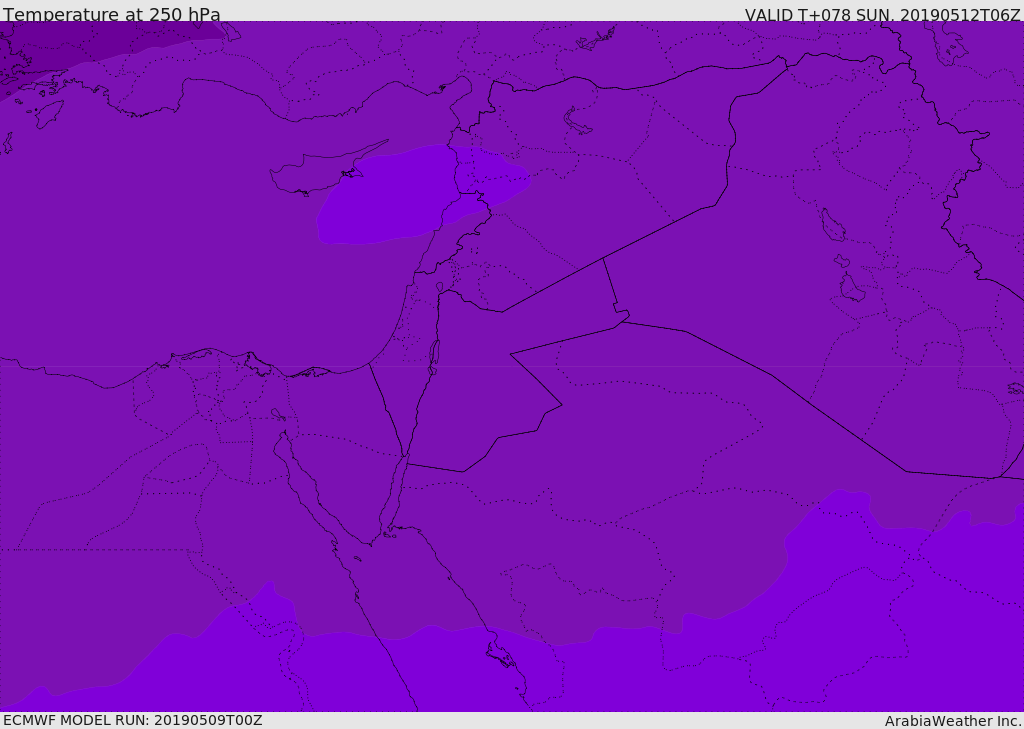Click Lake Tharthar in Iraq
1024x729 pixels.
[833, 225]
